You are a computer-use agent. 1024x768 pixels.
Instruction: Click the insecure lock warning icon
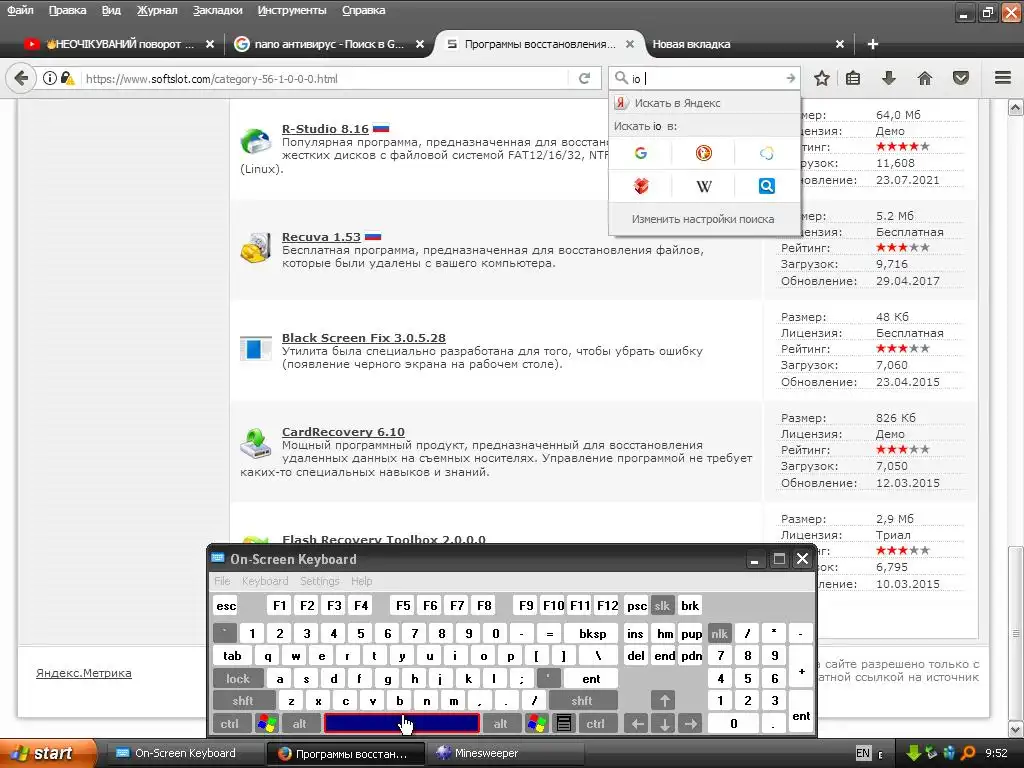67,78
